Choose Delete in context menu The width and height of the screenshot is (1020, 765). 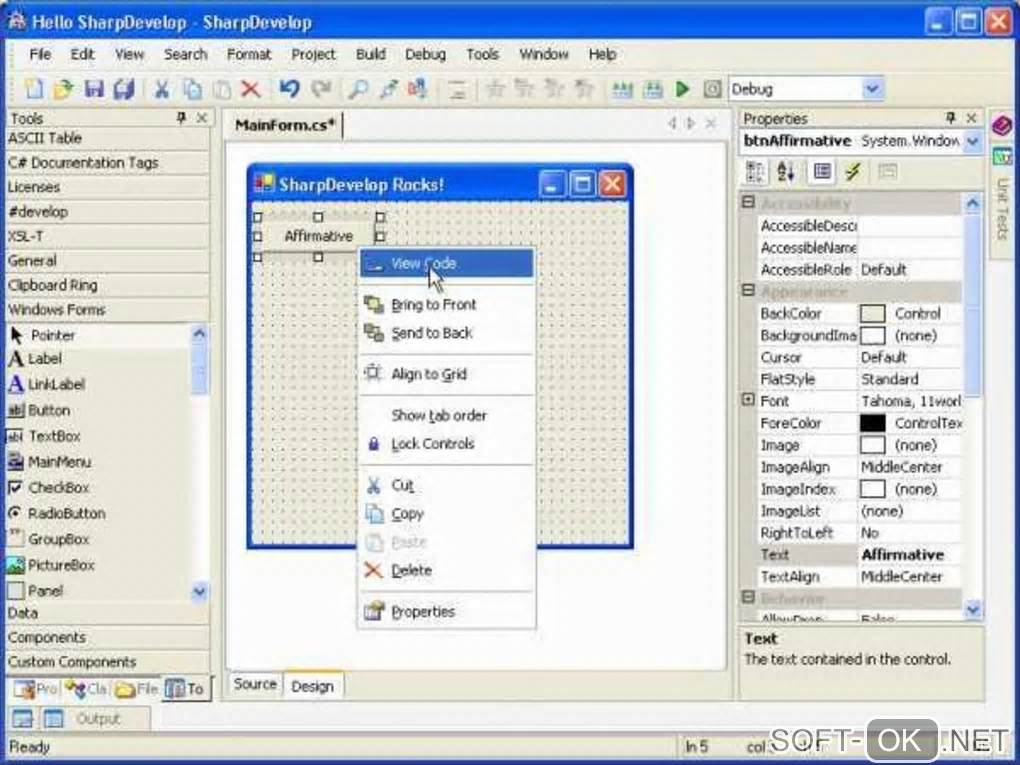click(x=447, y=570)
